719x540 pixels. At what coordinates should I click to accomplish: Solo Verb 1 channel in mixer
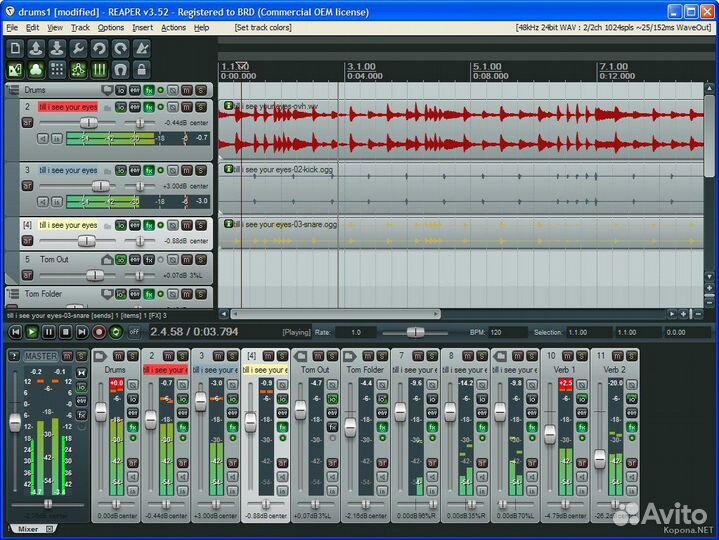point(582,356)
